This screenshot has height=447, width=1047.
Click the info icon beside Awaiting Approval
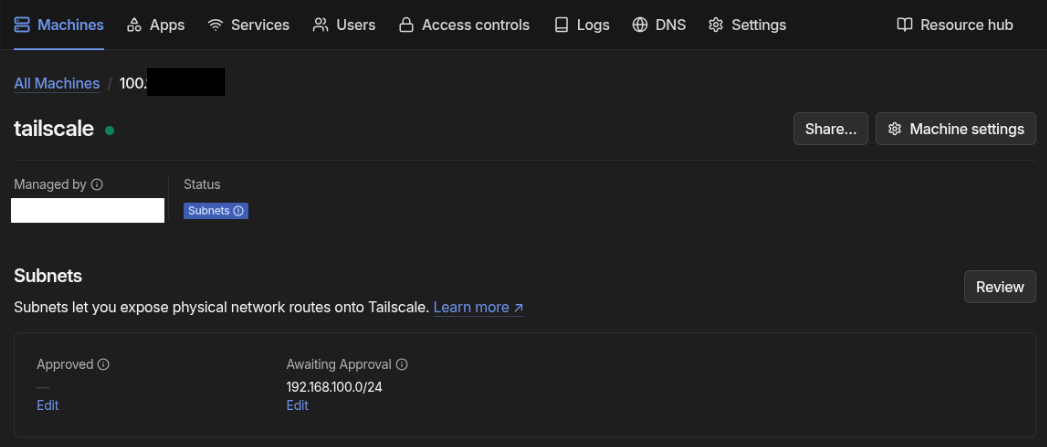[402, 365]
